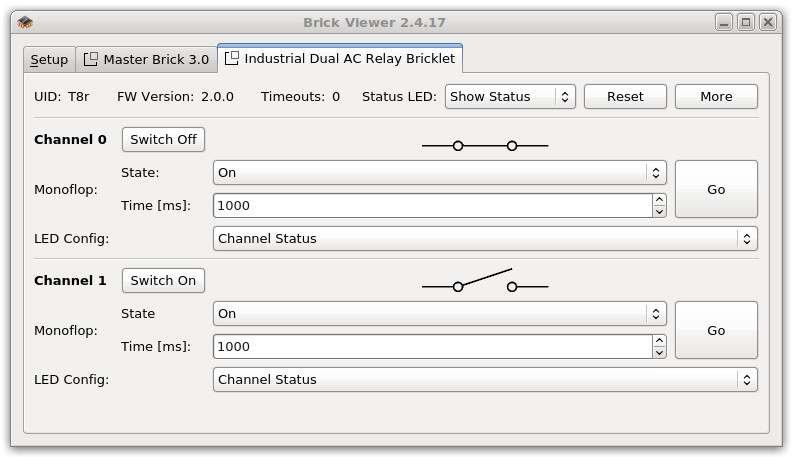Maximize the Brick Viewer window
Screen dimensions: 793x457
click(745, 22)
